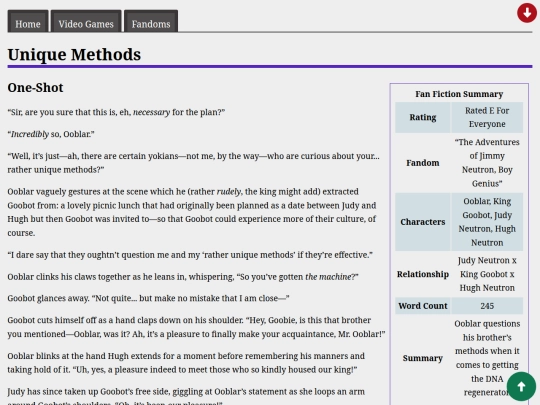The height and width of the screenshot is (405, 540).
Task: Select the 'Rated E For Everyone' value
Action: tap(487, 117)
